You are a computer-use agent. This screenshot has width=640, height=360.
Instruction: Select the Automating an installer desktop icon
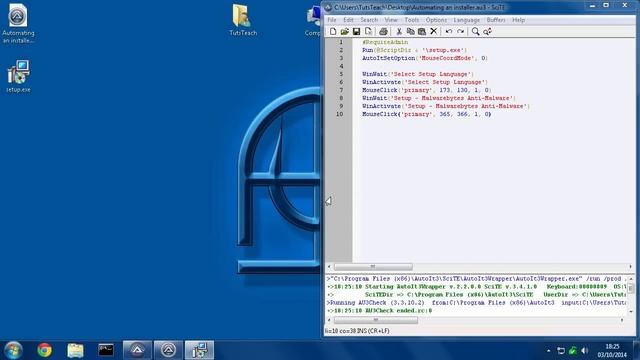tap(18, 23)
